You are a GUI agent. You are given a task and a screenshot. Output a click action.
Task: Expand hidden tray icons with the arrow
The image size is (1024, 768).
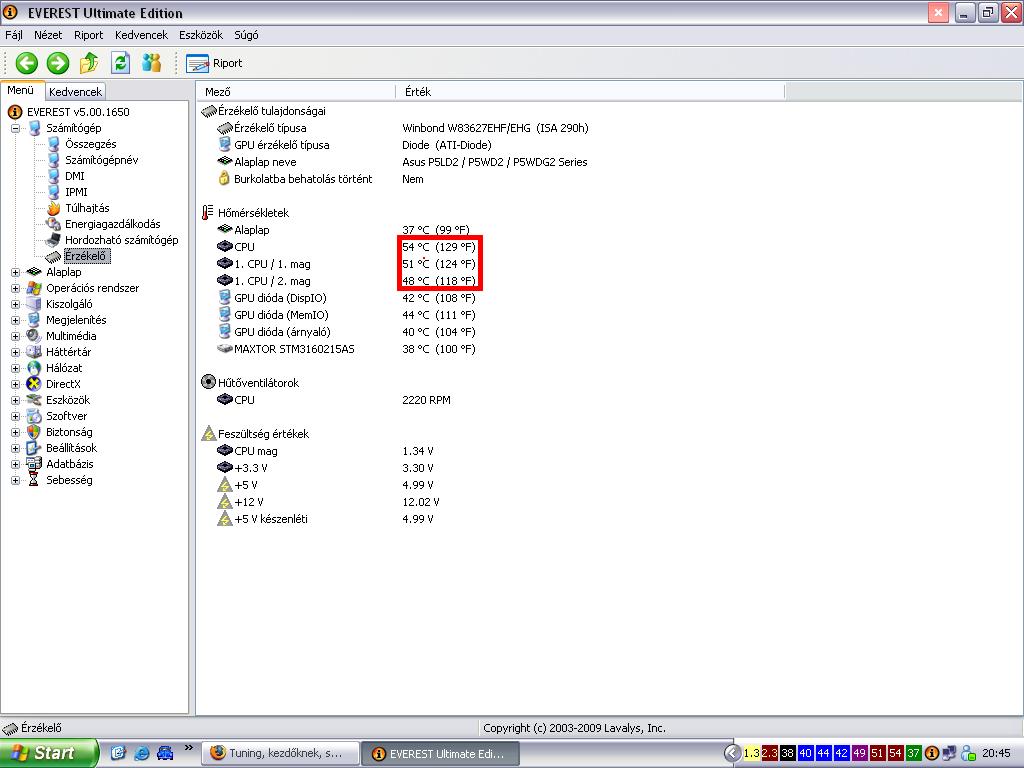[x=732, y=753]
